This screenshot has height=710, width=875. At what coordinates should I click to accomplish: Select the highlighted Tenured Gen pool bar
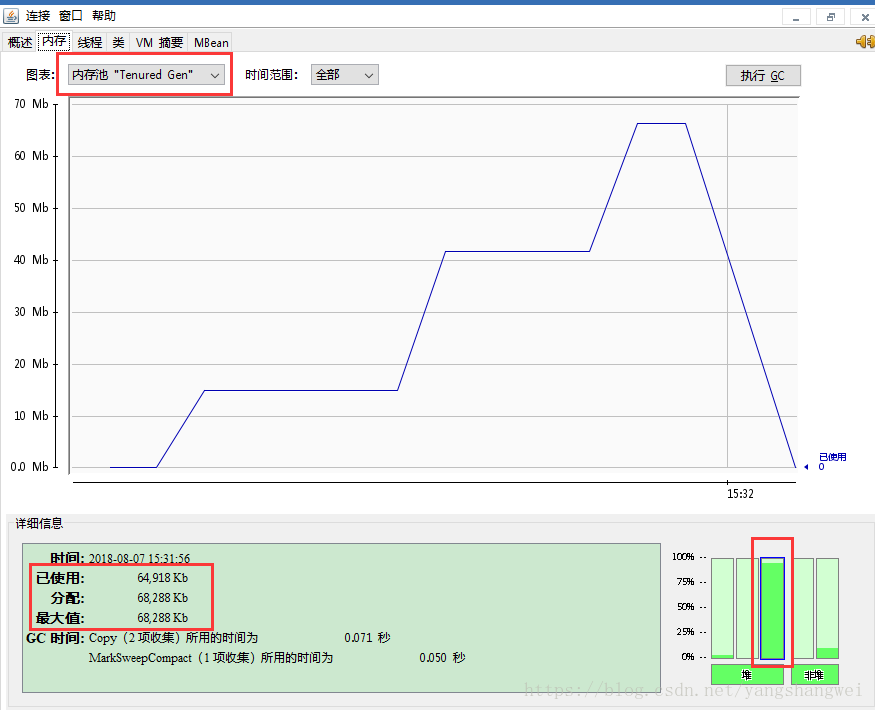point(772,608)
